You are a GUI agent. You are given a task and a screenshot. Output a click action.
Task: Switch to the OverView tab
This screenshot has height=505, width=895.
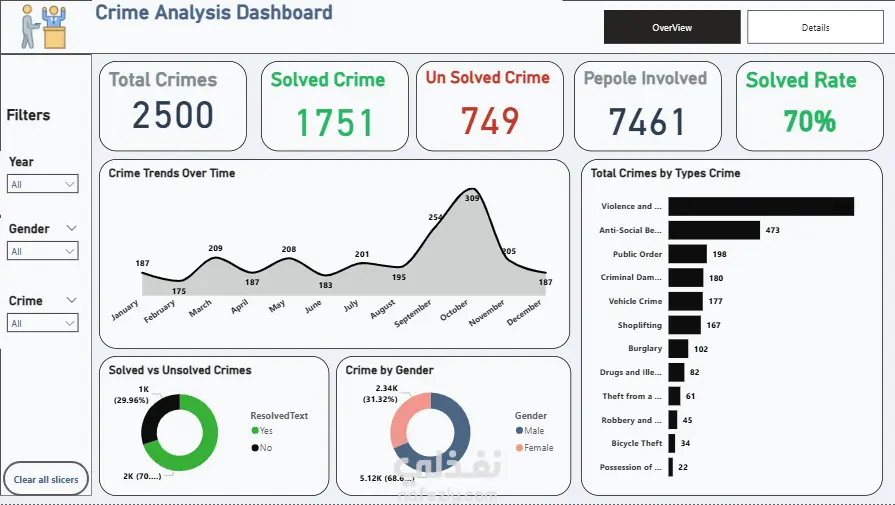click(672, 27)
